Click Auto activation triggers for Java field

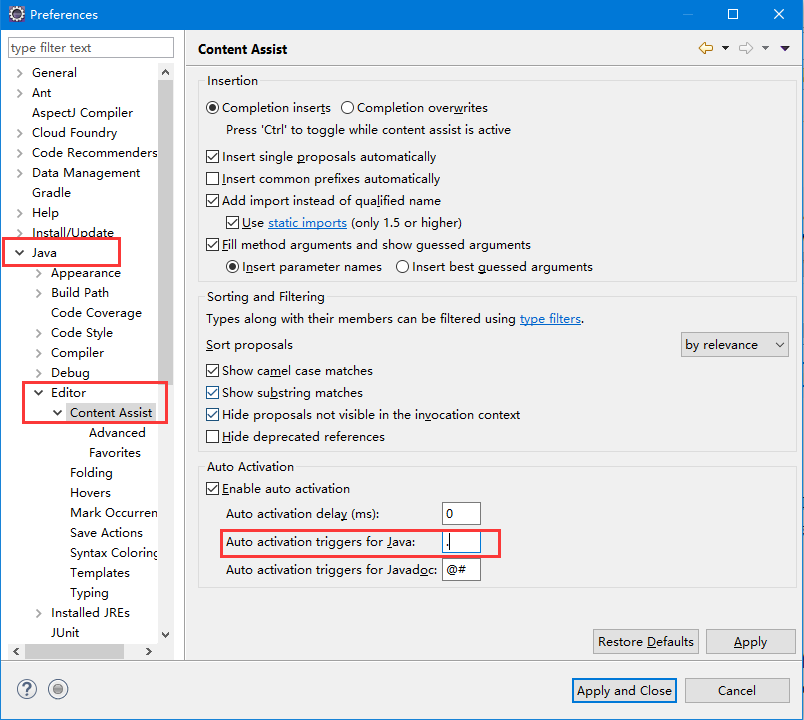click(461, 542)
